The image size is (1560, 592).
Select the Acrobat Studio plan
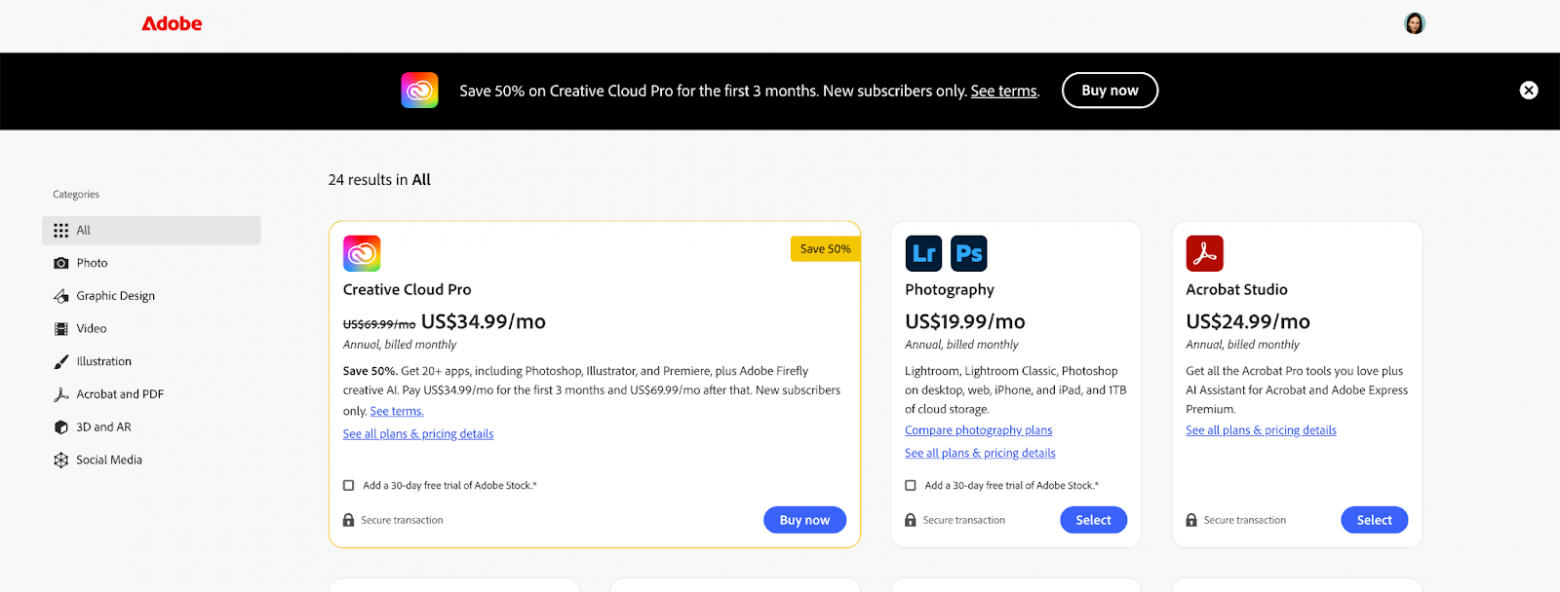[x=1373, y=520]
